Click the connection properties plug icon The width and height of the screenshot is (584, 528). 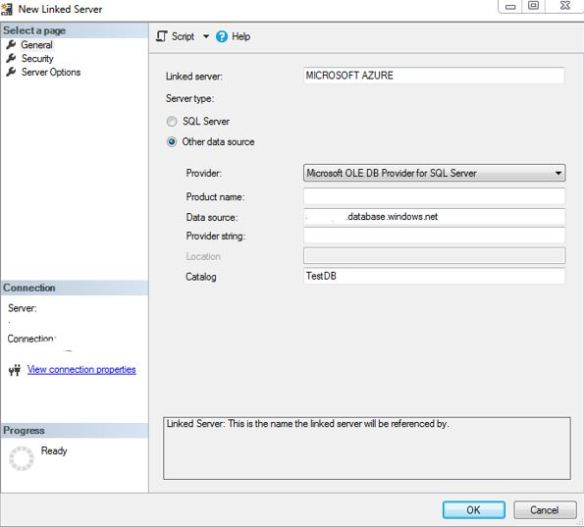click(x=15, y=370)
